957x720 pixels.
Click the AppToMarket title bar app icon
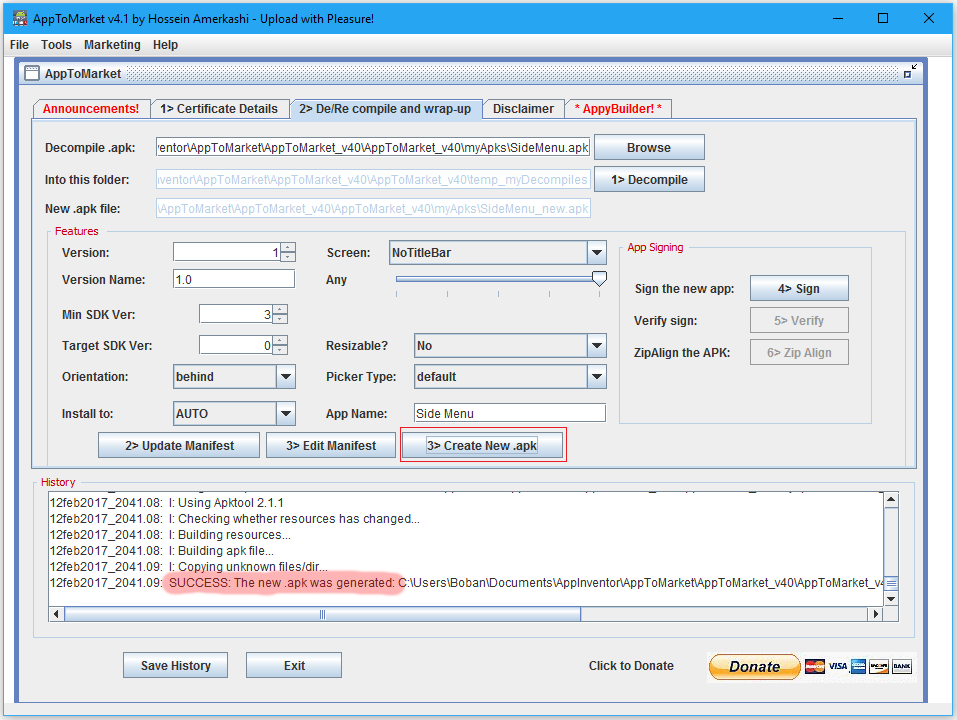click(x=20, y=18)
